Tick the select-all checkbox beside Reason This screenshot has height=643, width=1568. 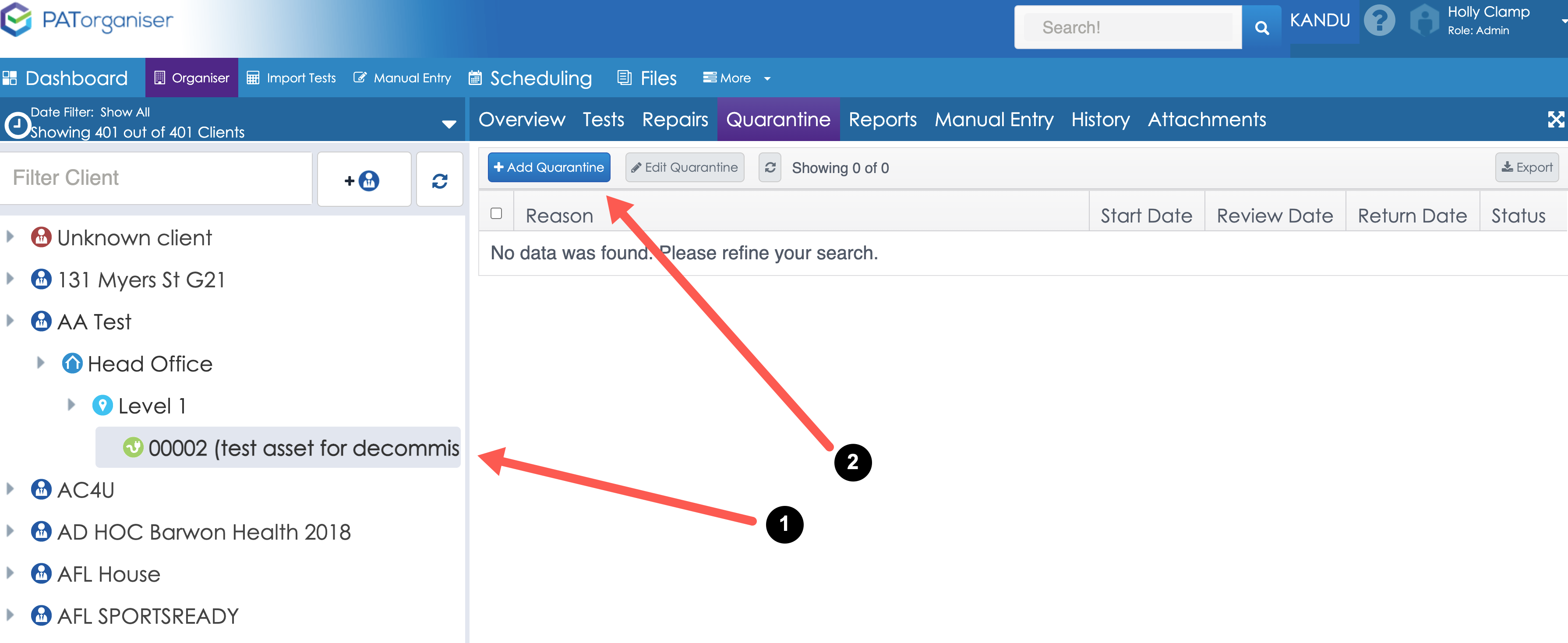(496, 214)
